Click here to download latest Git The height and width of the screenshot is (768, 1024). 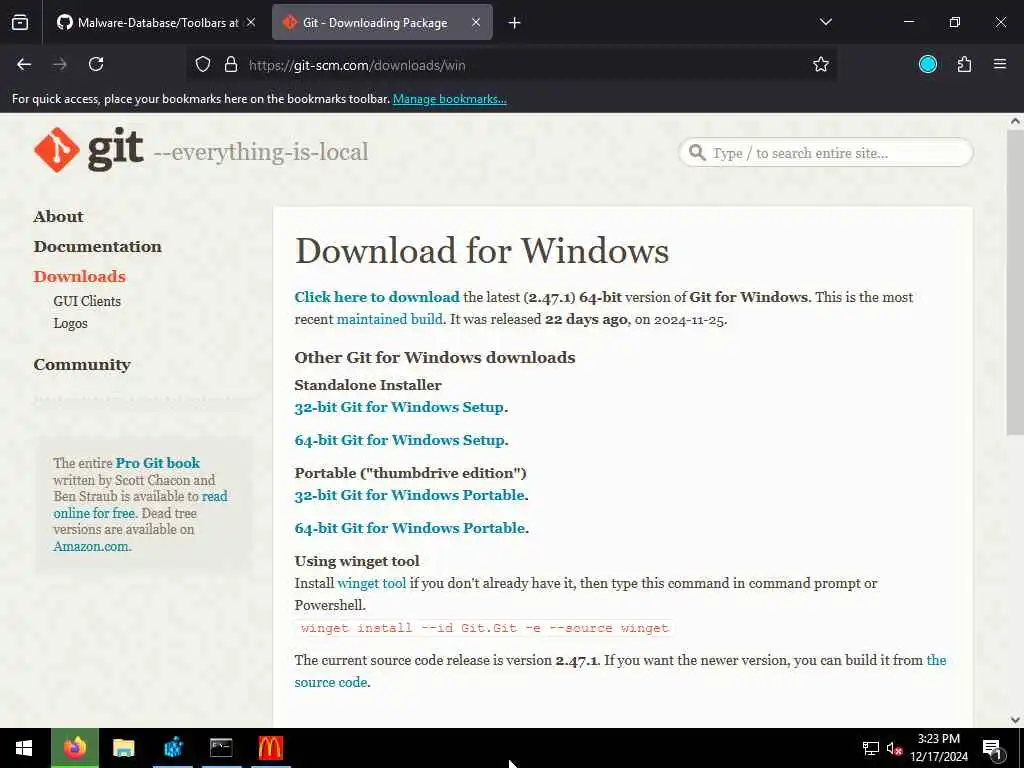coord(377,297)
